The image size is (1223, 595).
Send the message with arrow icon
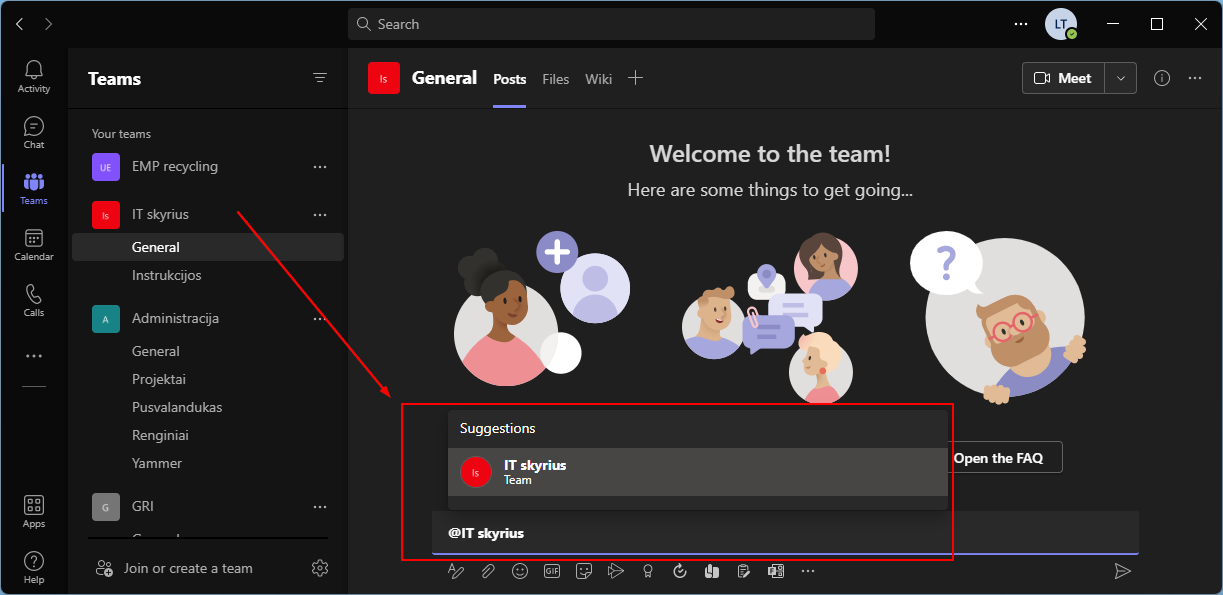[x=1123, y=571]
